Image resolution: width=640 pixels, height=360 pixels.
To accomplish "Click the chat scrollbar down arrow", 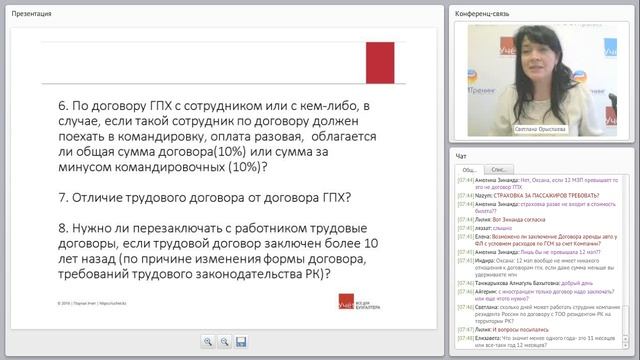I will click(x=626, y=345).
